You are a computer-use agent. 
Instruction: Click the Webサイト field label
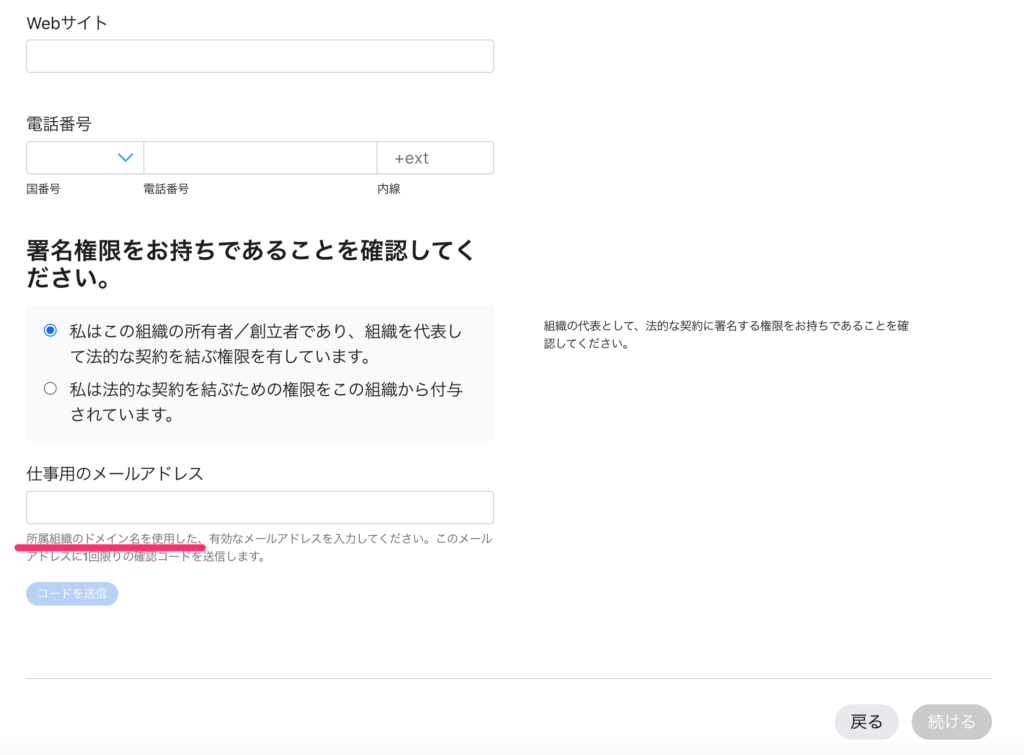point(67,23)
